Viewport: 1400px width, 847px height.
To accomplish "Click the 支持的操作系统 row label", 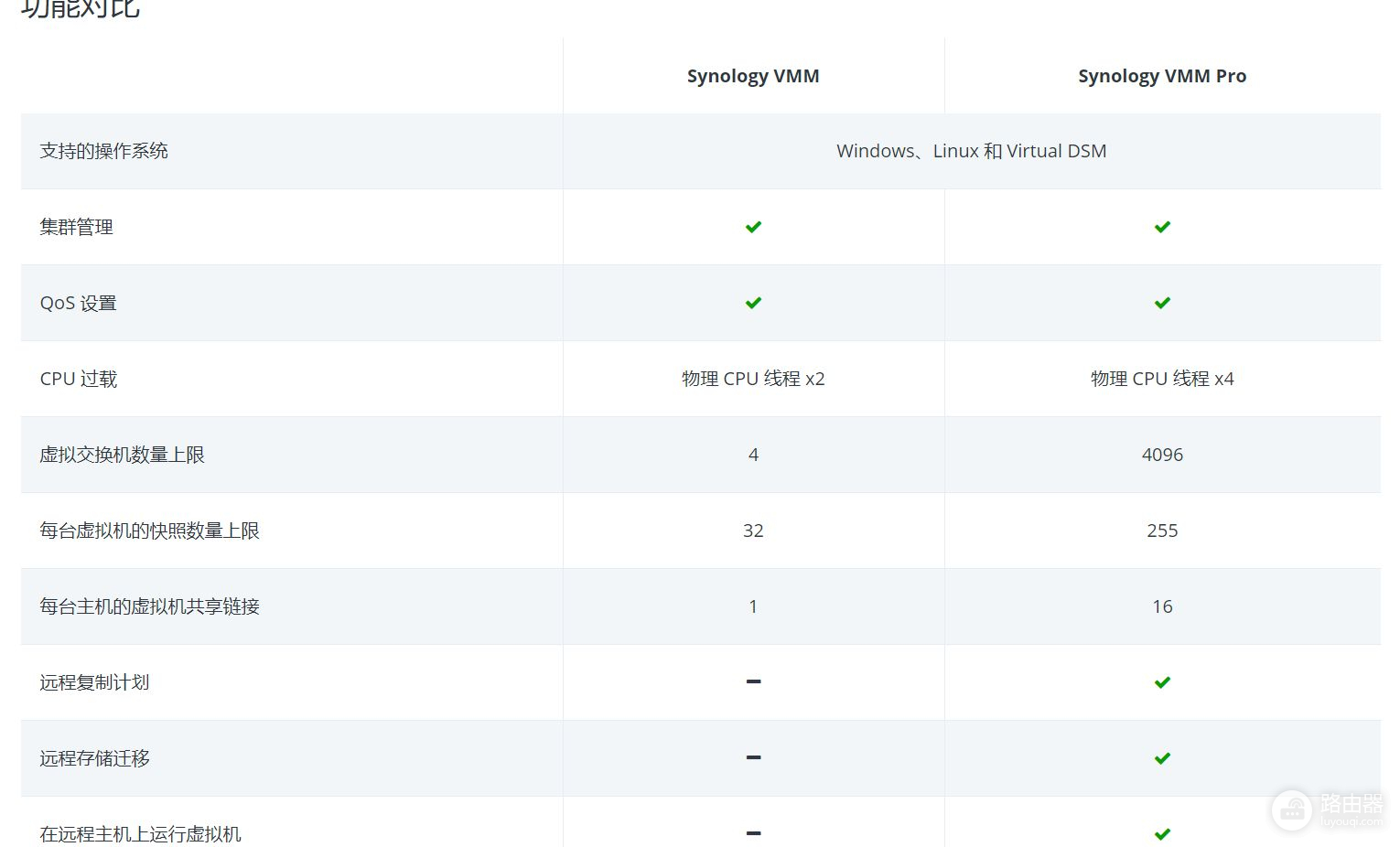I will tap(103, 151).
